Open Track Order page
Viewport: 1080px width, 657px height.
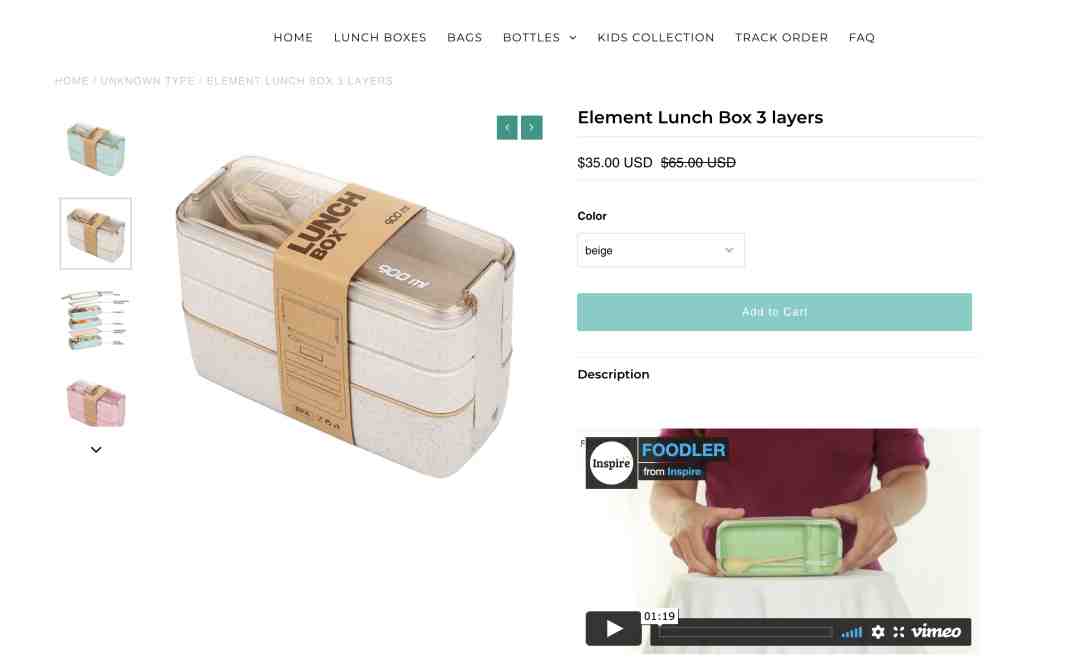(781, 37)
